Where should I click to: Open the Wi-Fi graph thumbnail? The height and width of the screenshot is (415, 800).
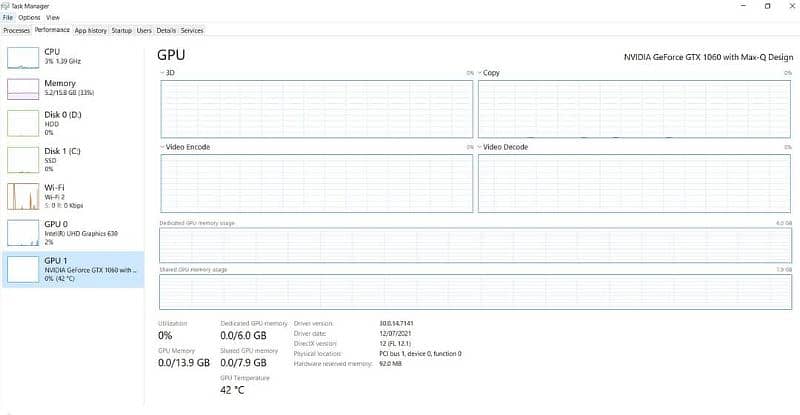[23, 195]
